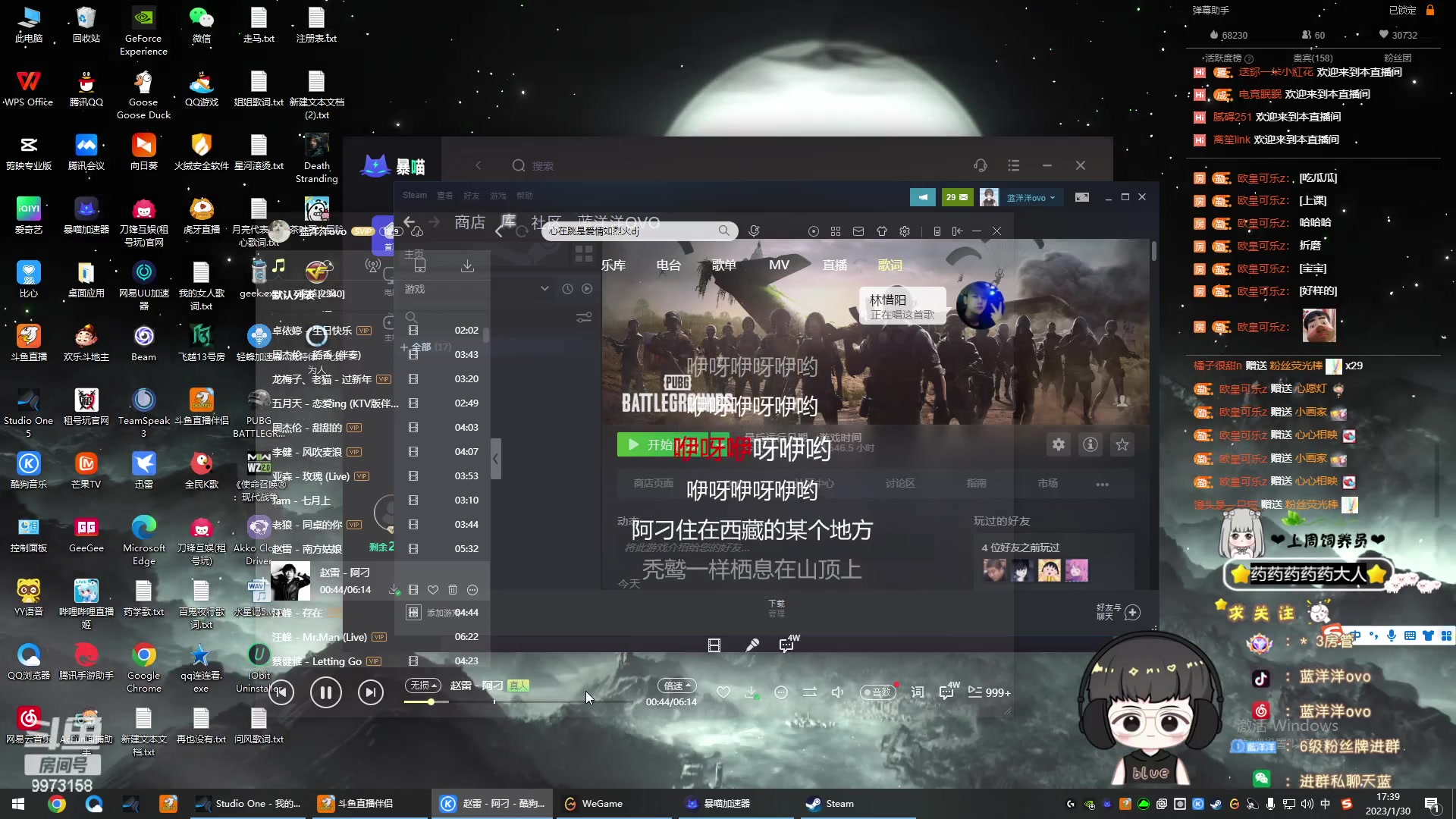
Task: Expand the 无损 audio quality dropdown
Action: point(422,686)
